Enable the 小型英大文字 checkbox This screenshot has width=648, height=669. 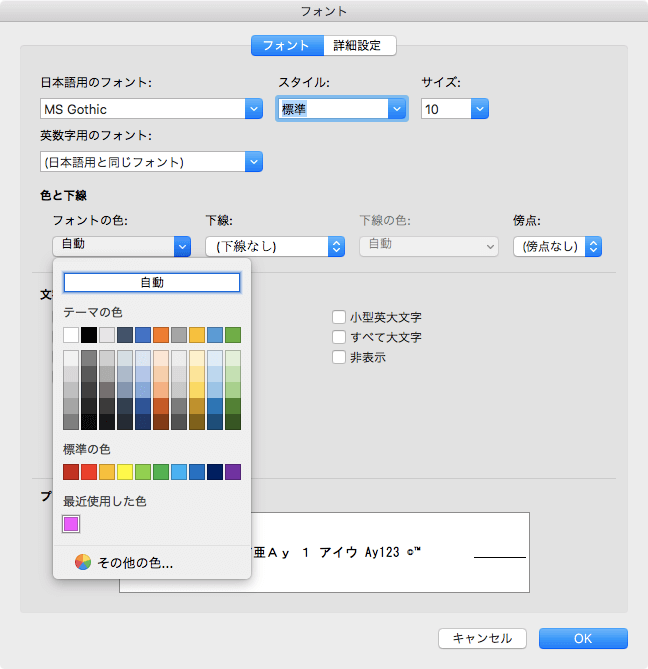[339, 317]
